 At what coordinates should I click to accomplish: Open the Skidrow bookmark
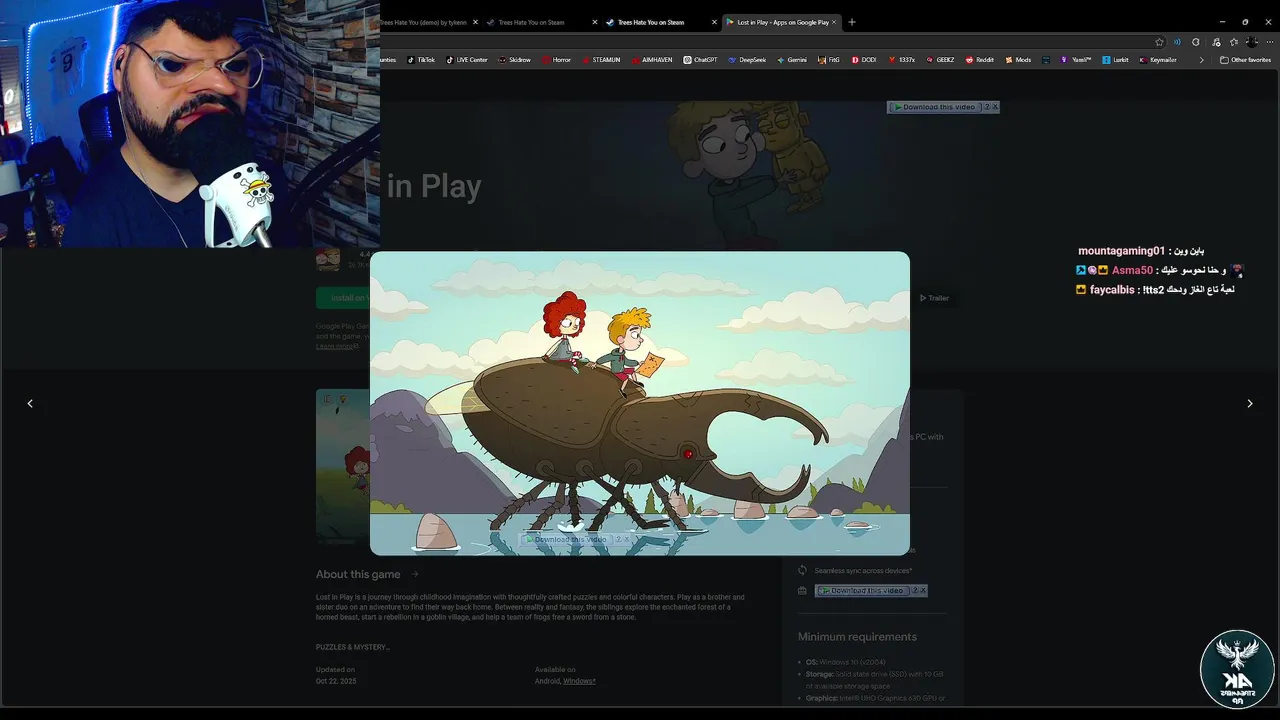[x=514, y=60]
